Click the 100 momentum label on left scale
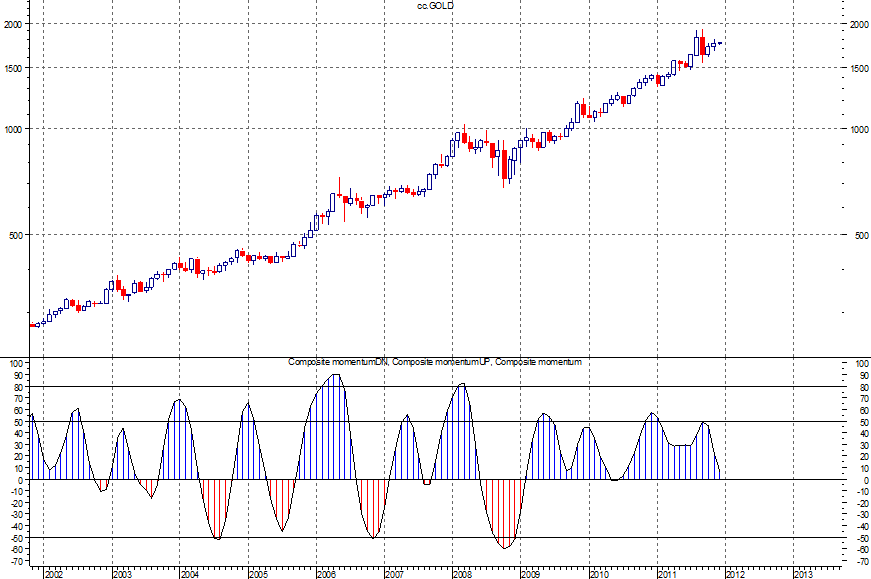871x579 pixels. pyautogui.click(x=16, y=364)
